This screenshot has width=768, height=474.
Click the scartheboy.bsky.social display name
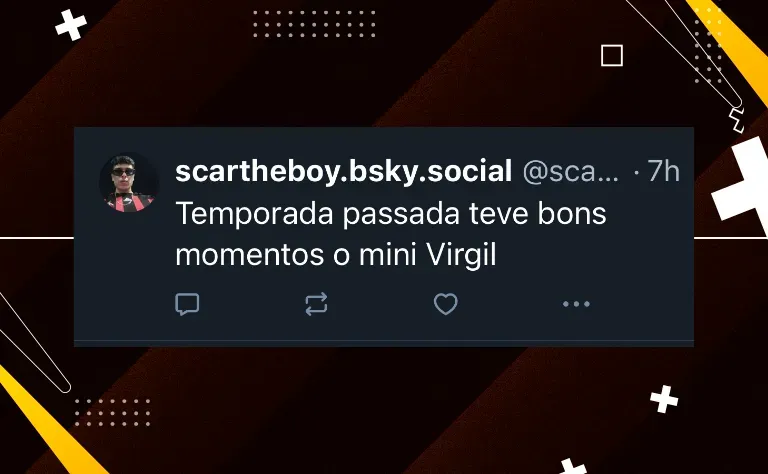[x=344, y=171]
